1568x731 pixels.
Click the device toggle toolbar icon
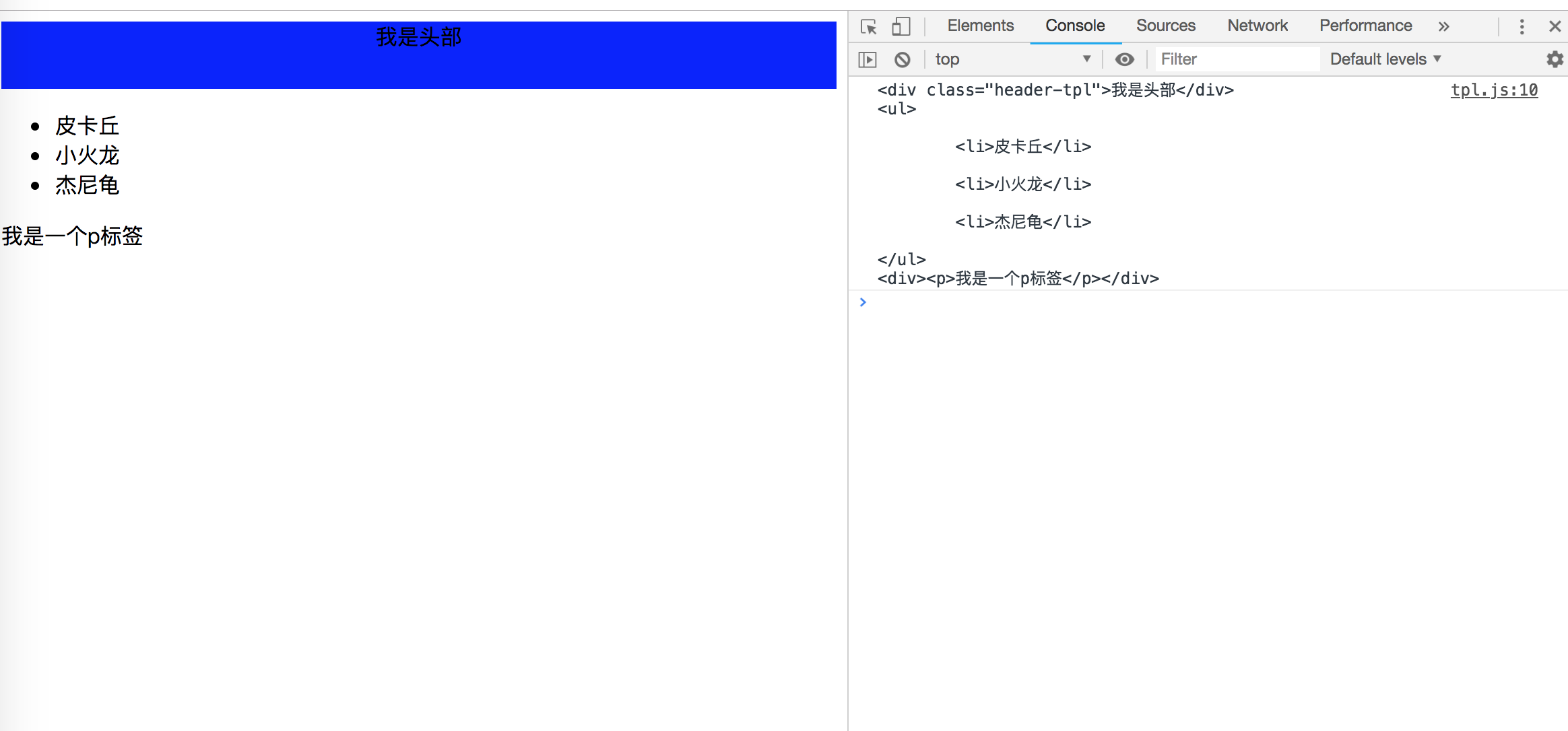point(900,26)
